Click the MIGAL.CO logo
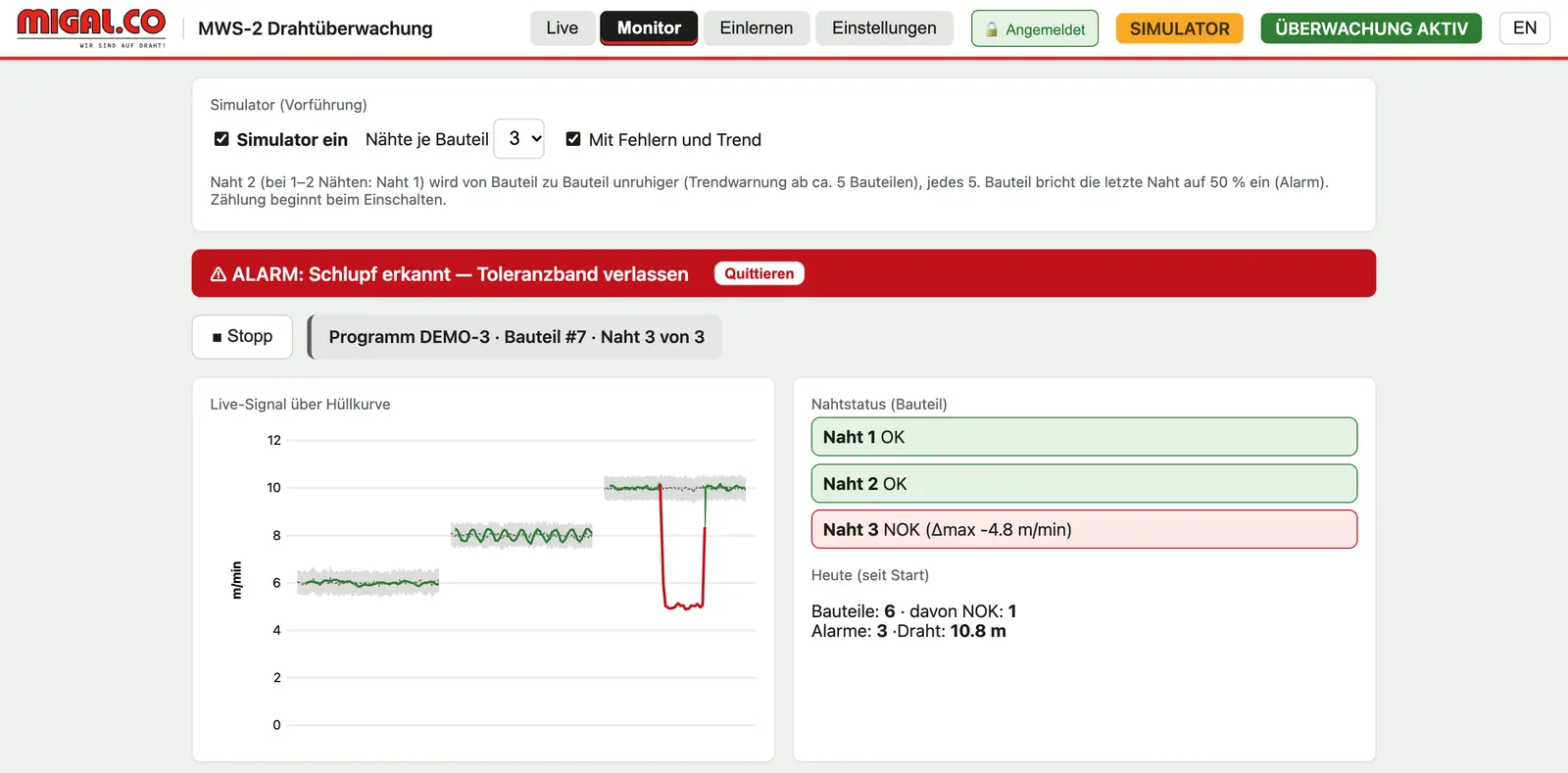This screenshot has height=773, width=1568. pyautogui.click(x=91, y=28)
